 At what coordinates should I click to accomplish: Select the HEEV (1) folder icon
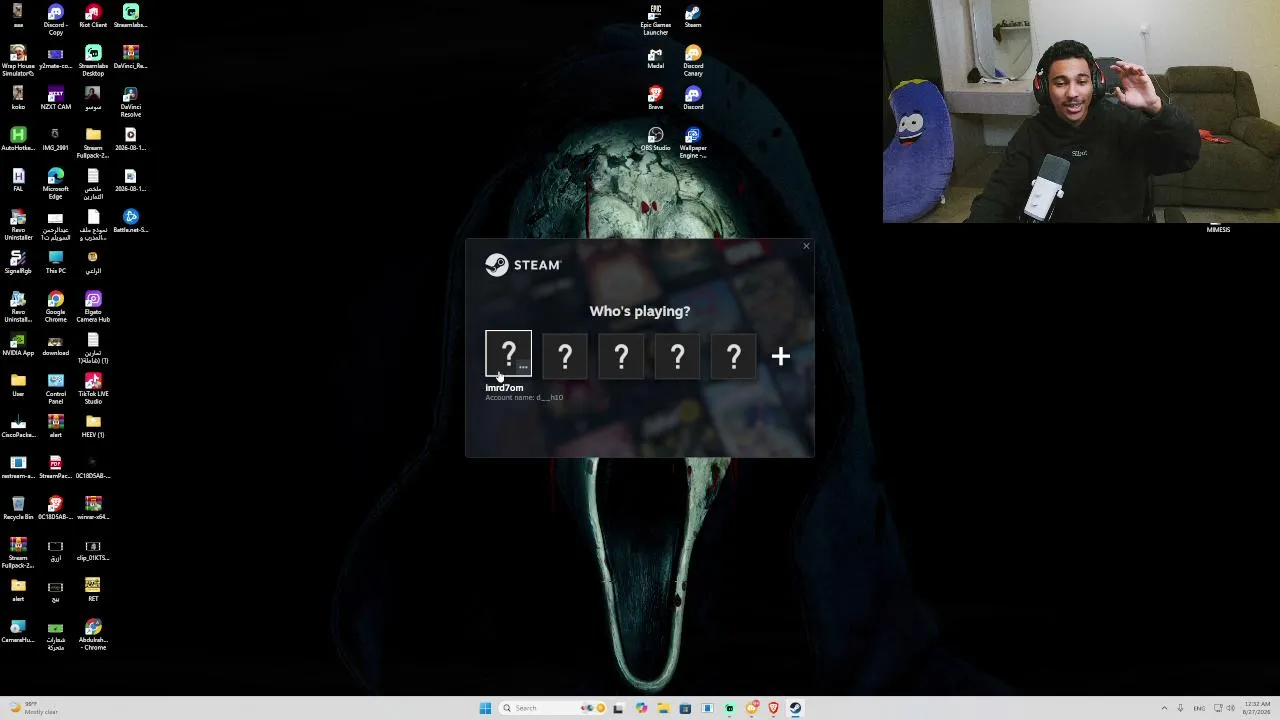(x=93, y=426)
